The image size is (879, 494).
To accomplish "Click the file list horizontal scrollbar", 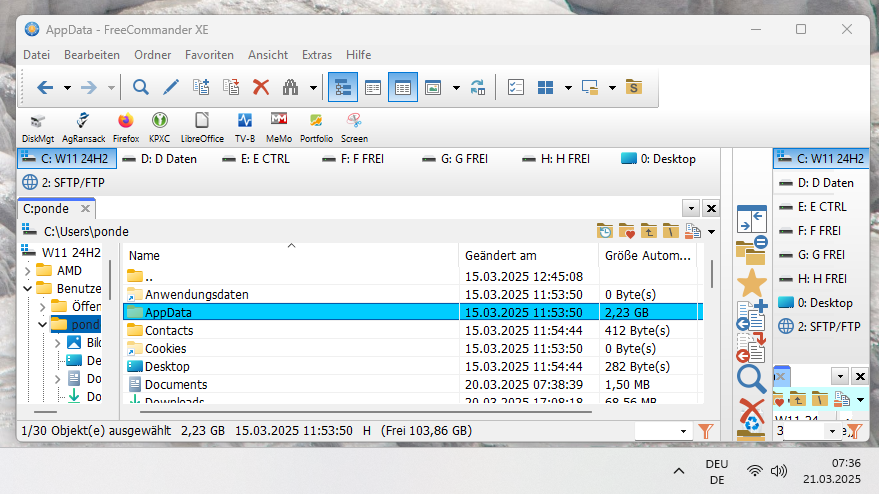I will [x=366, y=412].
